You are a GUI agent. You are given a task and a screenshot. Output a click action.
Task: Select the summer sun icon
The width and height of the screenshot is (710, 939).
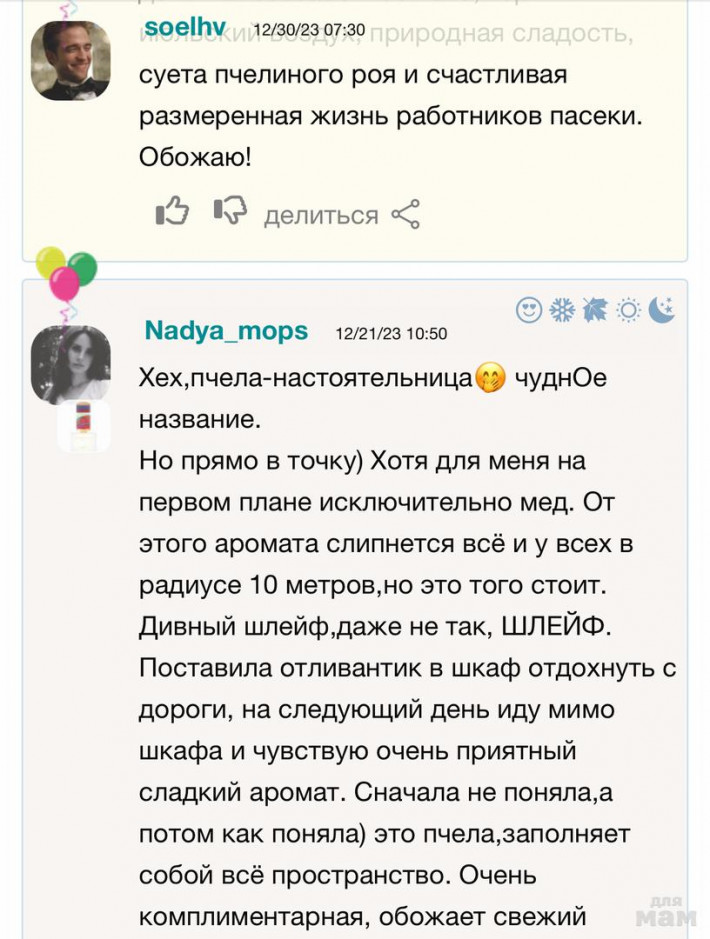coord(628,310)
